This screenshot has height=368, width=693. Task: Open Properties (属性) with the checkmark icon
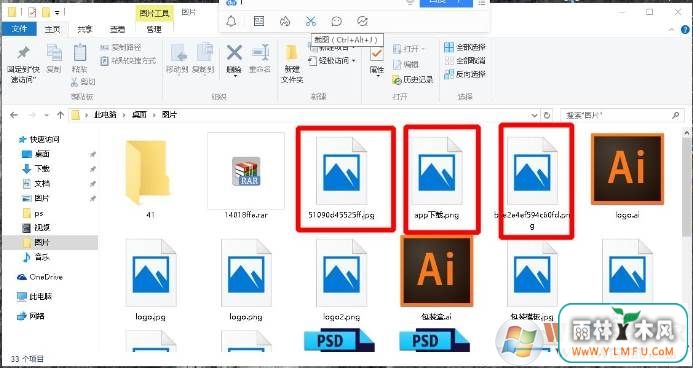click(377, 61)
